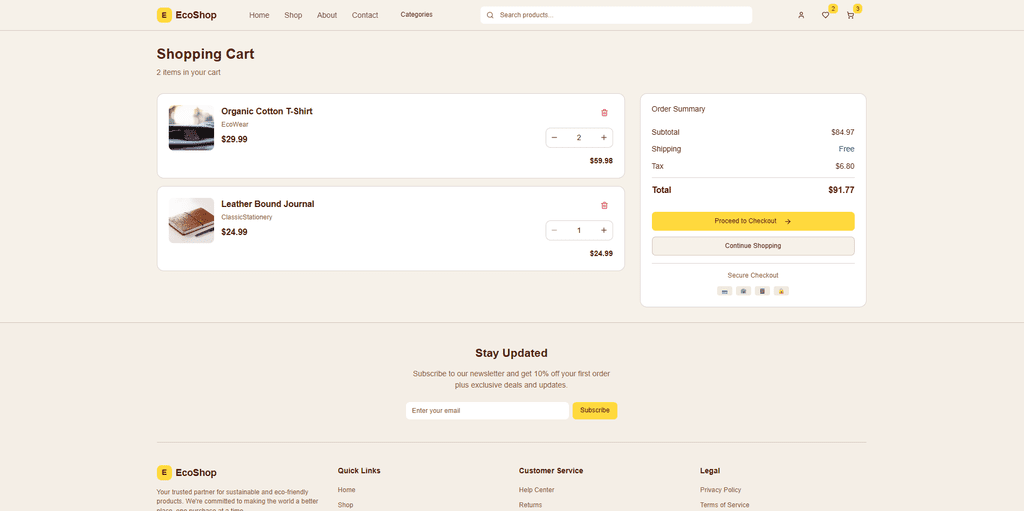
Task: Click the ClassicStationery brand label
Action: (x=247, y=217)
